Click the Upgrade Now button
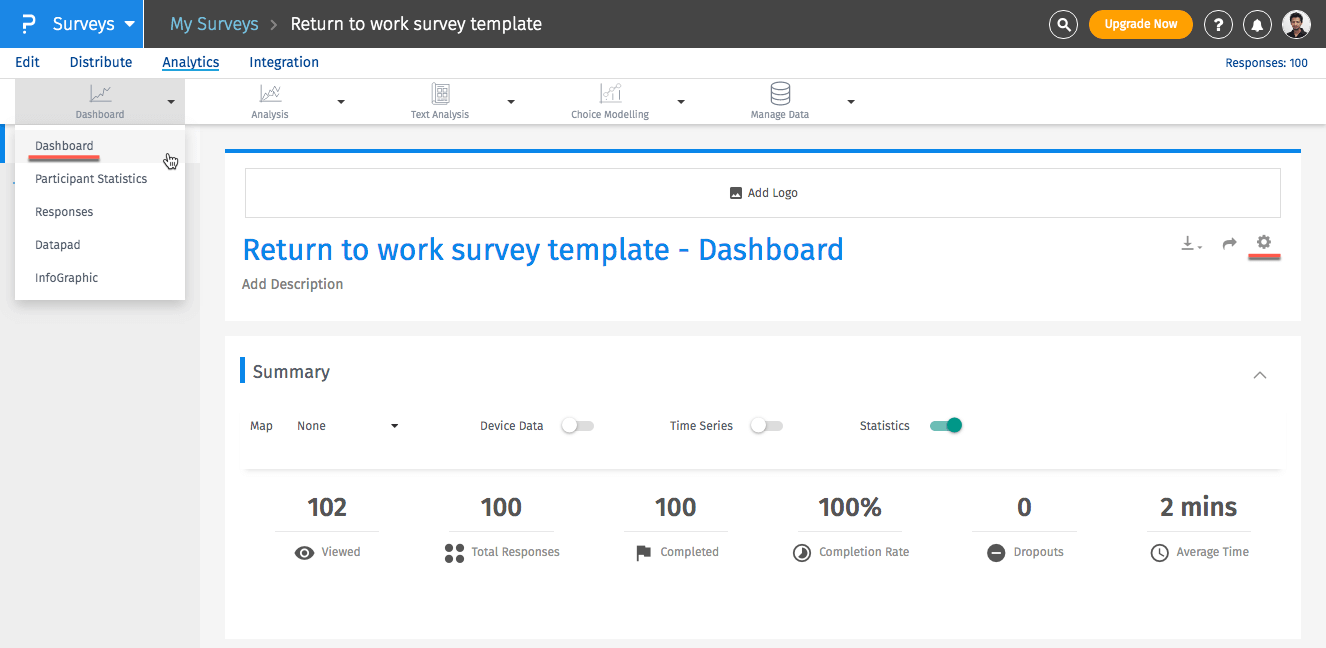The width and height of the screenshot is (1326, 648). pyautogui.click(x=1140, y=24)
